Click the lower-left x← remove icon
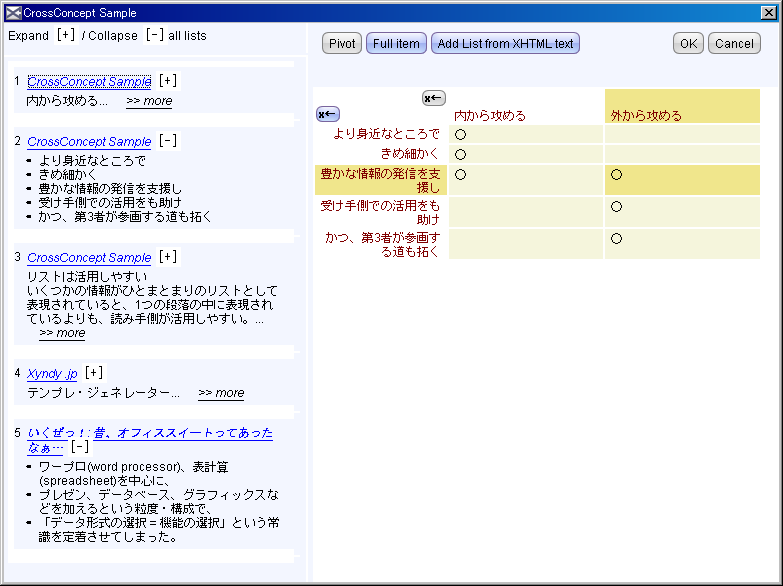This screenshot has height=586, width=783. pos(328,114)
